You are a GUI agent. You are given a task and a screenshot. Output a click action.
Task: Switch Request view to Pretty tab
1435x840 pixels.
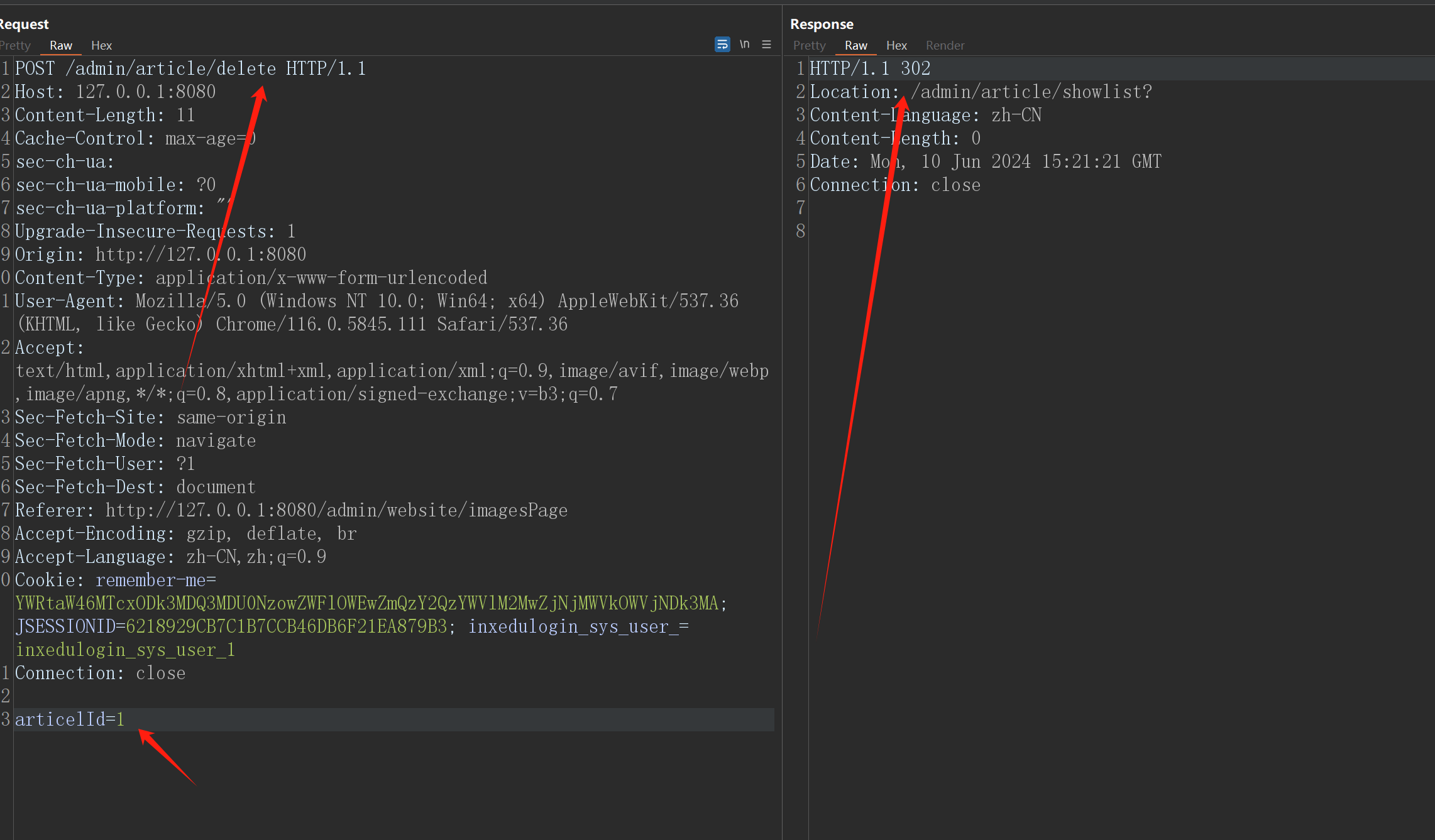click(15, 45)
